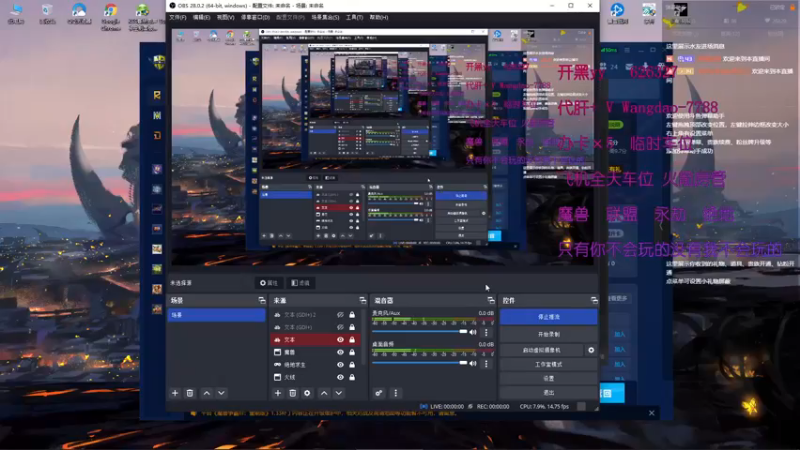
Task: Open the first desktop icon at top left
Action: pyautogui.click(x=16, y=14)
